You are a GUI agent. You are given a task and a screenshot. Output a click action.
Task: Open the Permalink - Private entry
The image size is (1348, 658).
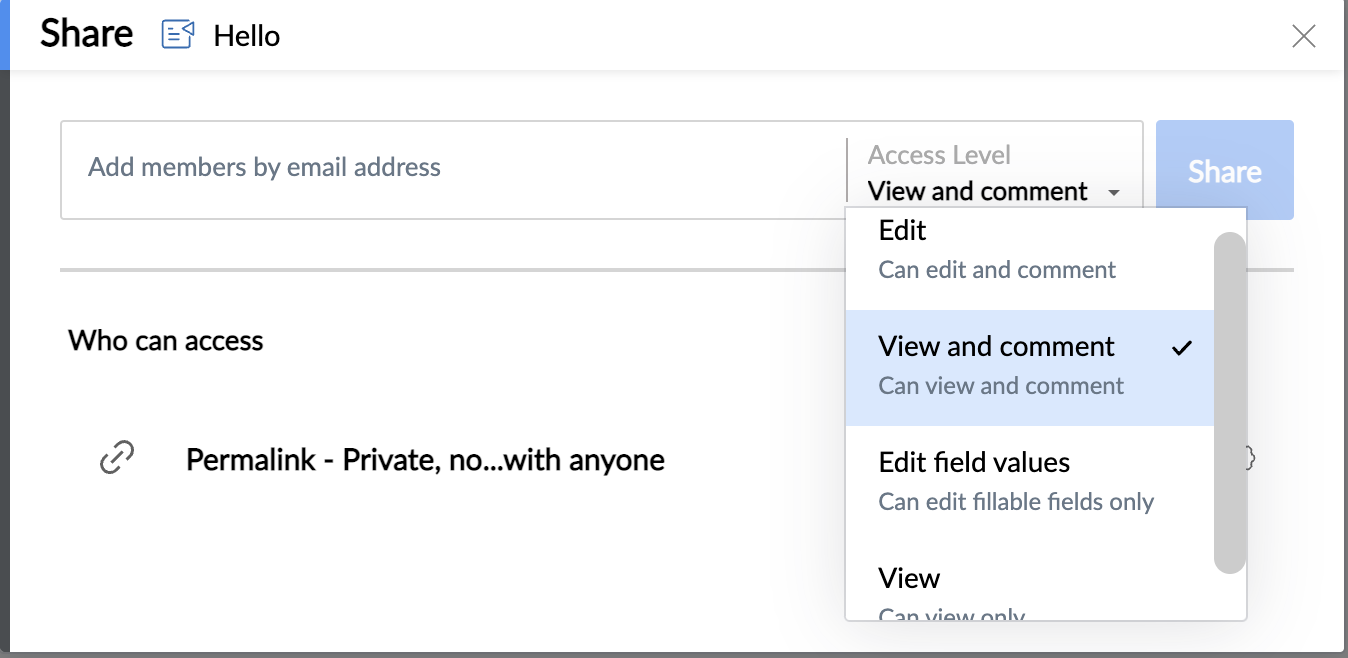pyautogui.click(x=425, y=460)
